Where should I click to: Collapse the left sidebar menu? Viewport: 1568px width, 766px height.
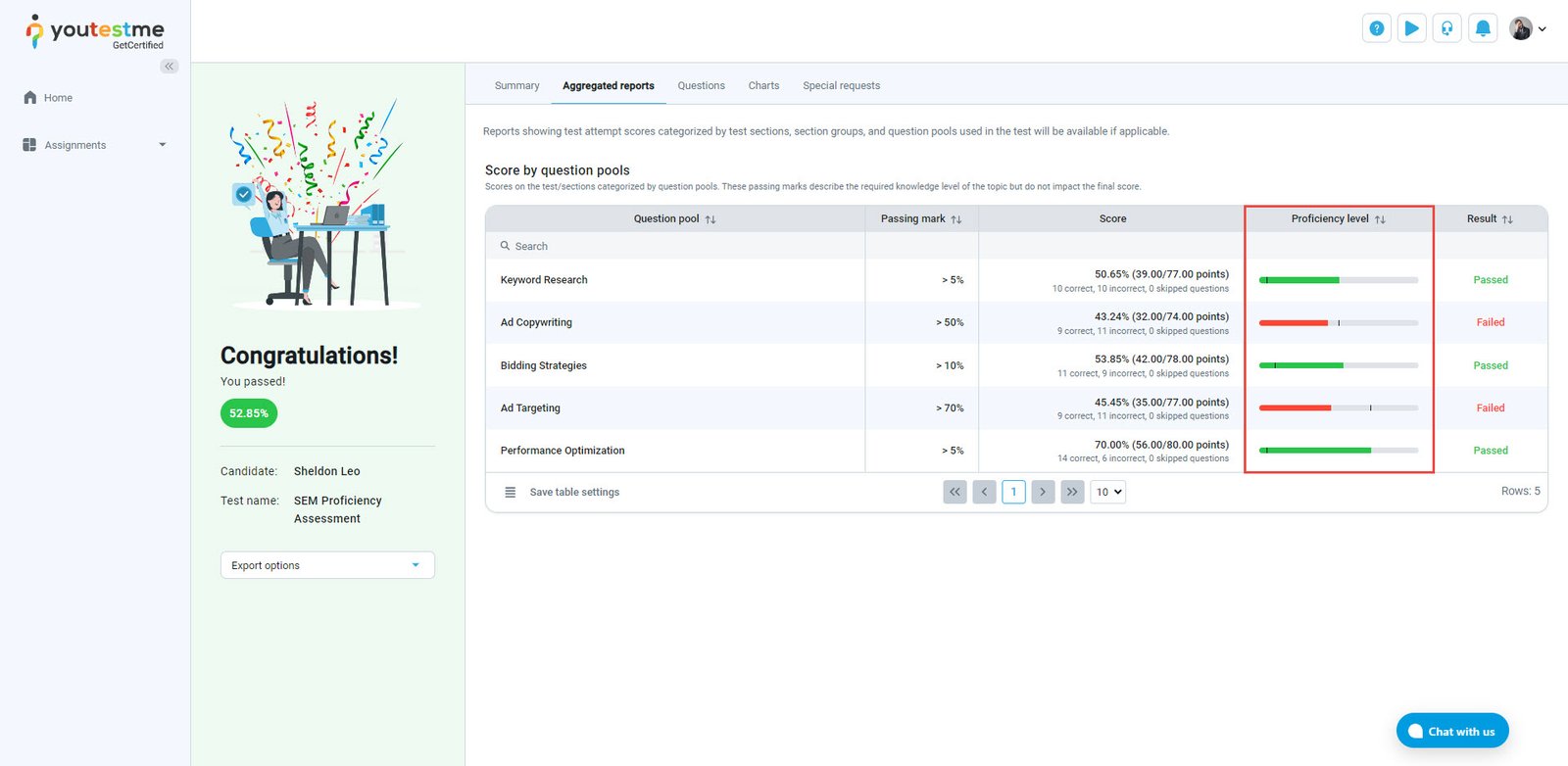click(x=170, y=67)
